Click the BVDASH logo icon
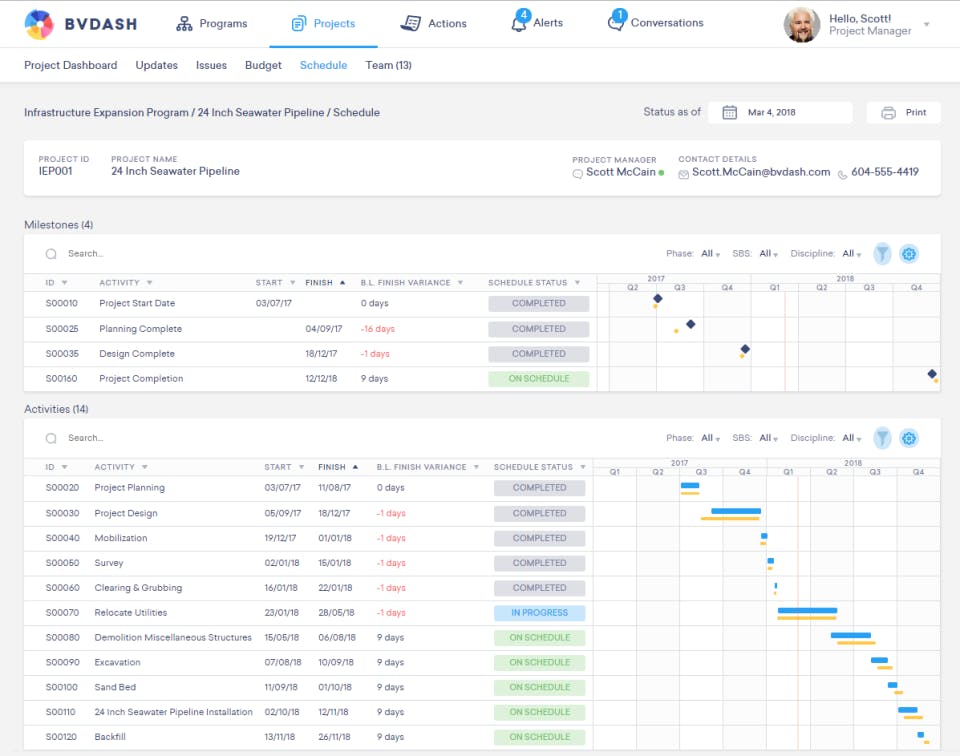Viewport: 960px width, 756px height. pyautogui.click(x=39, y=23)
